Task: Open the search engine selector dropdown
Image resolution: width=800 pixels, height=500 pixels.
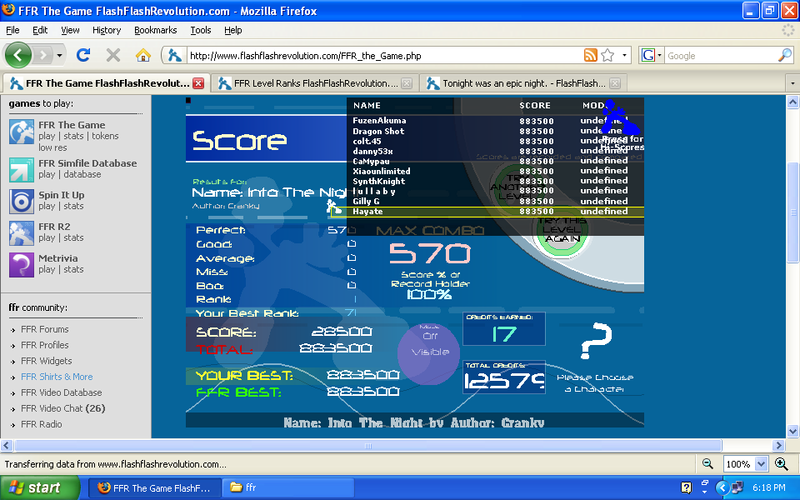Action: [x=652, y=55]
